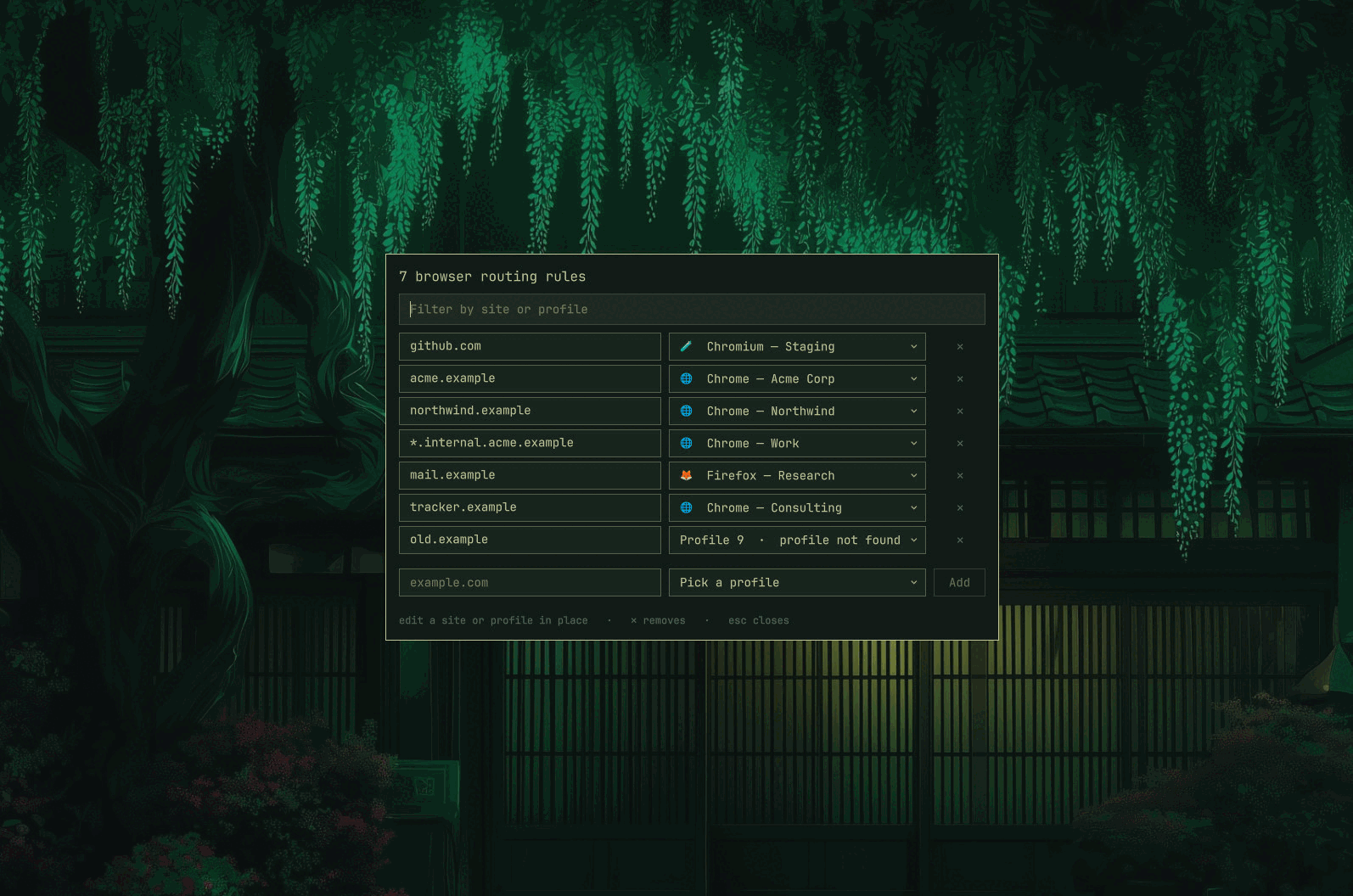This screenshot has height=896, width=1353.
Task: Delete the northwind.example rule with ×
Action: (960, 412)
